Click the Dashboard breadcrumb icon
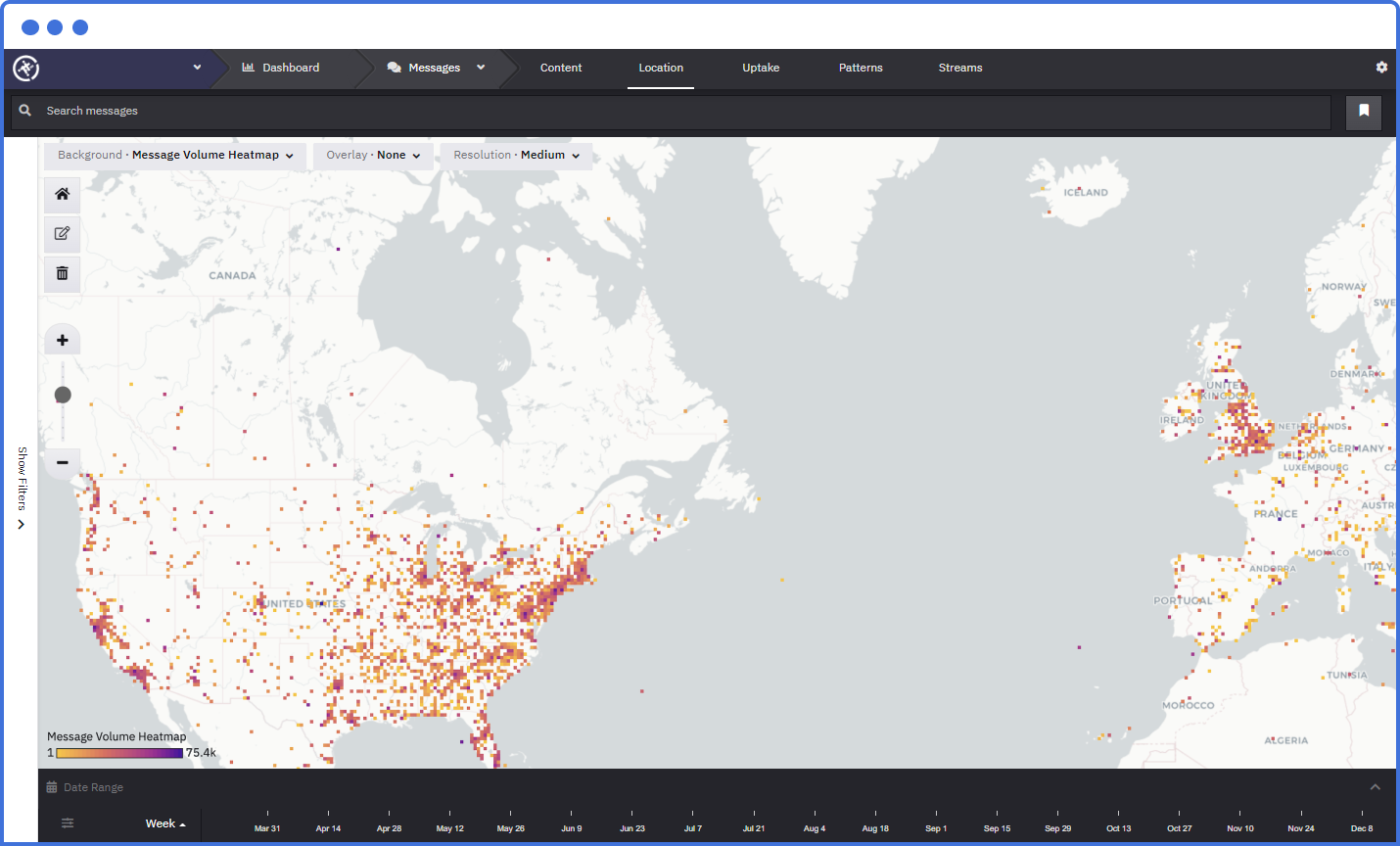 click(x=247, y=67)
